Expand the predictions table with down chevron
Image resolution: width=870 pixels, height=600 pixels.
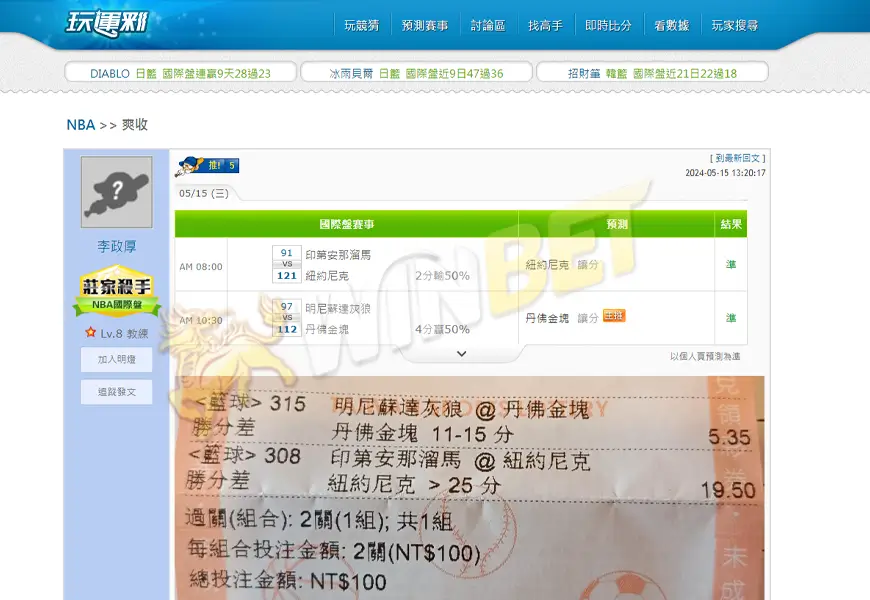tap(461, 354)
